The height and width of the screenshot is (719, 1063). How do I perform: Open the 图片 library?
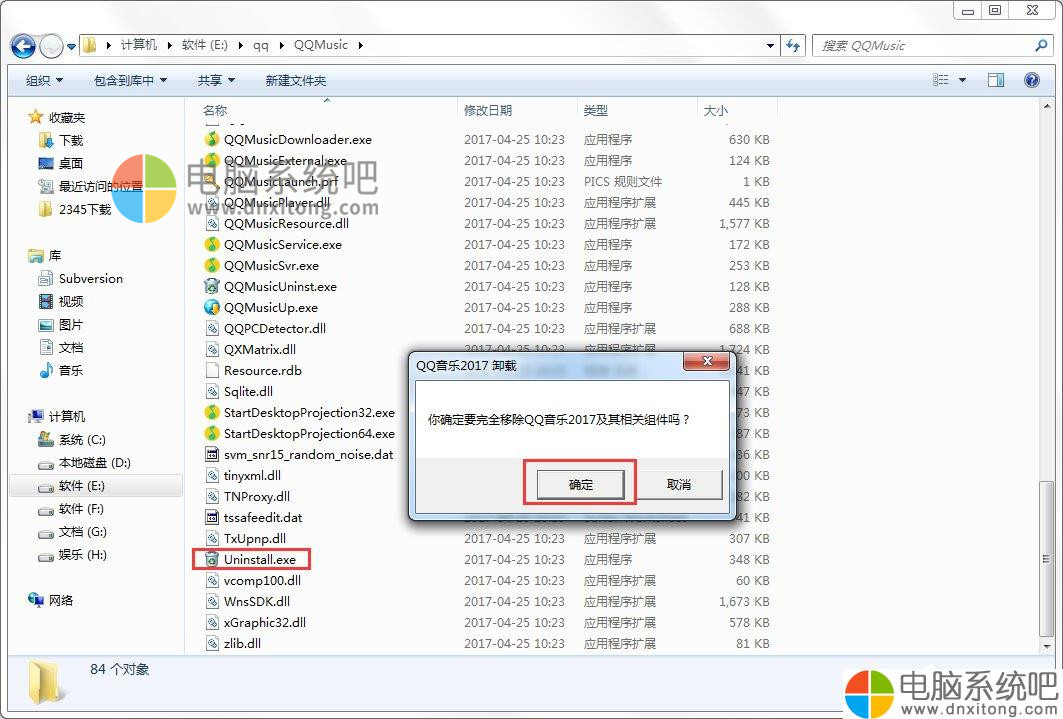[x=61, y=325]
